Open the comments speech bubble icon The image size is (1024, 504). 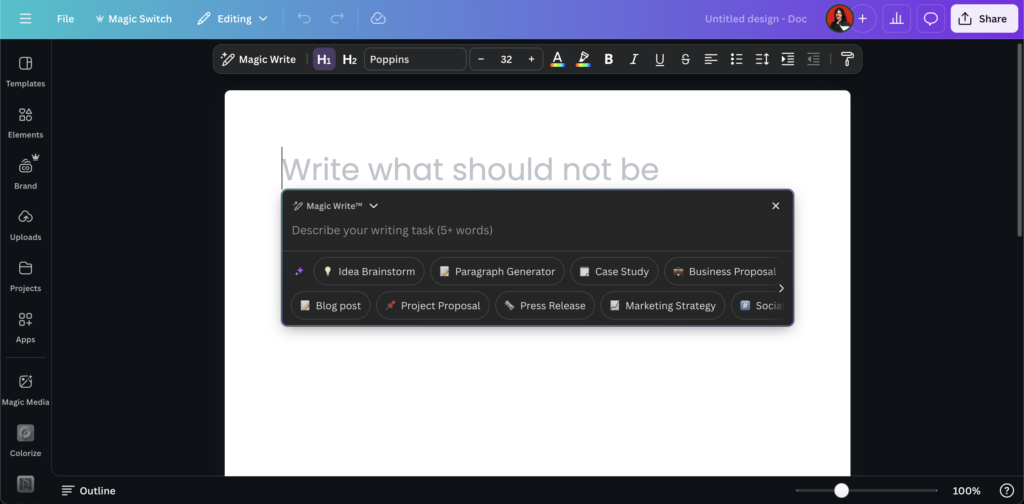point(931,18)
